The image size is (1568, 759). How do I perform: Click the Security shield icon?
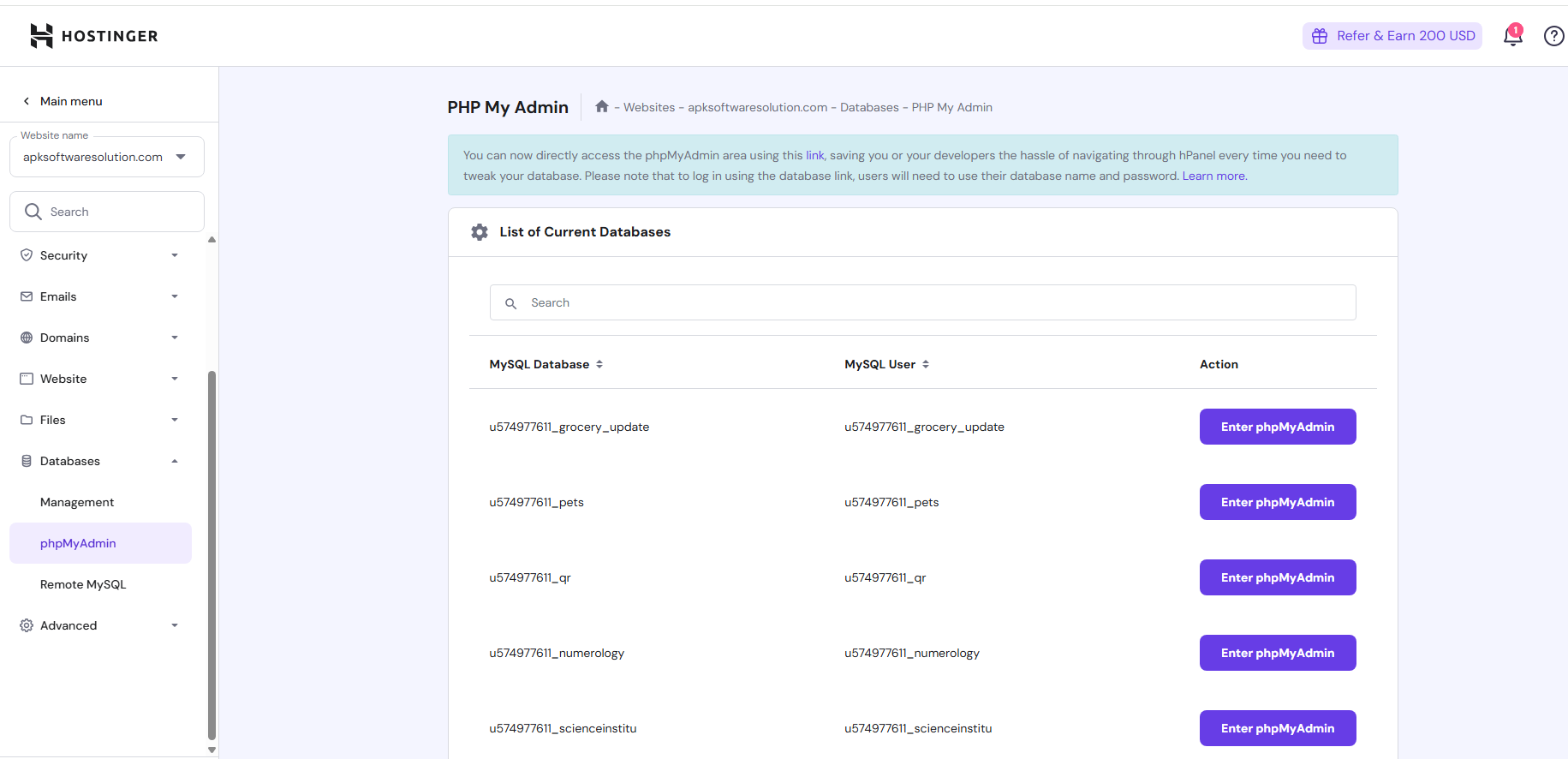click(27, 255)
